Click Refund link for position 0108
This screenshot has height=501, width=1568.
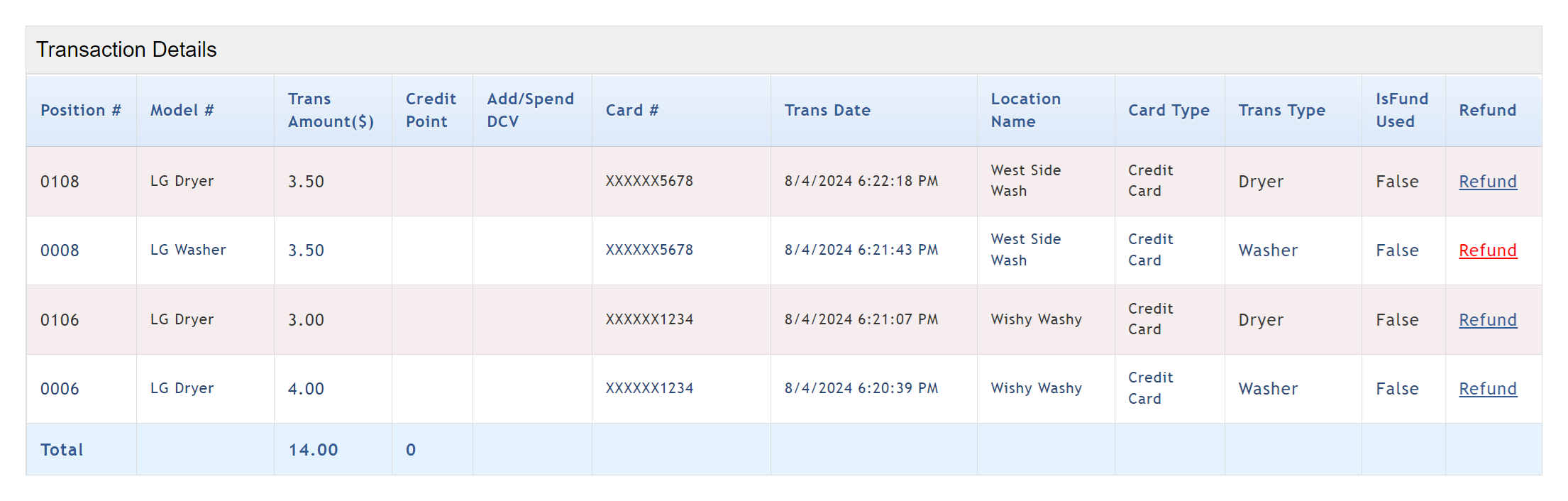(1487, 182)
